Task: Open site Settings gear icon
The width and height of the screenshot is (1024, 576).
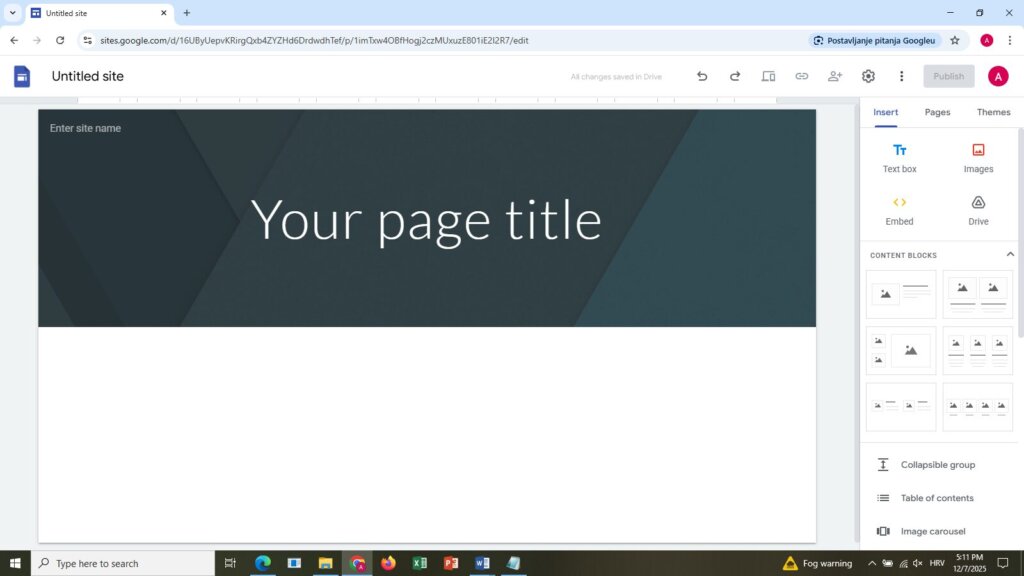Action: pyautogui.click(x=868, y=76)
